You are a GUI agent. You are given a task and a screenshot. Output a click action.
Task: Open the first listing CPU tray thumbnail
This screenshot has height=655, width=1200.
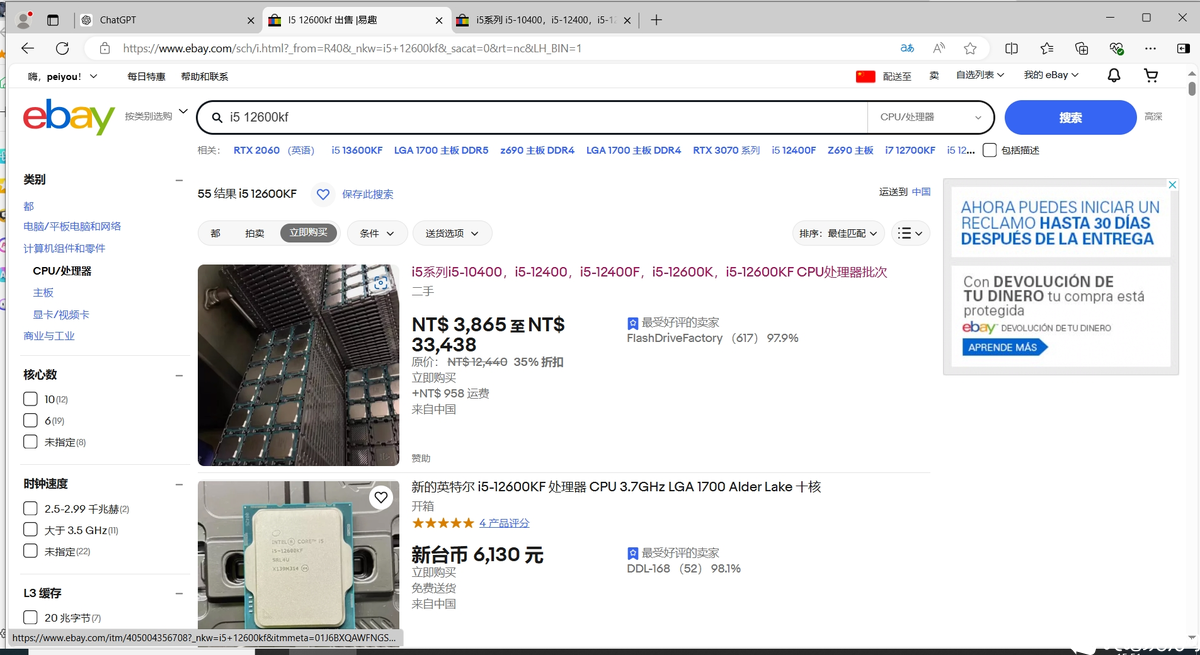click(298, 365)
